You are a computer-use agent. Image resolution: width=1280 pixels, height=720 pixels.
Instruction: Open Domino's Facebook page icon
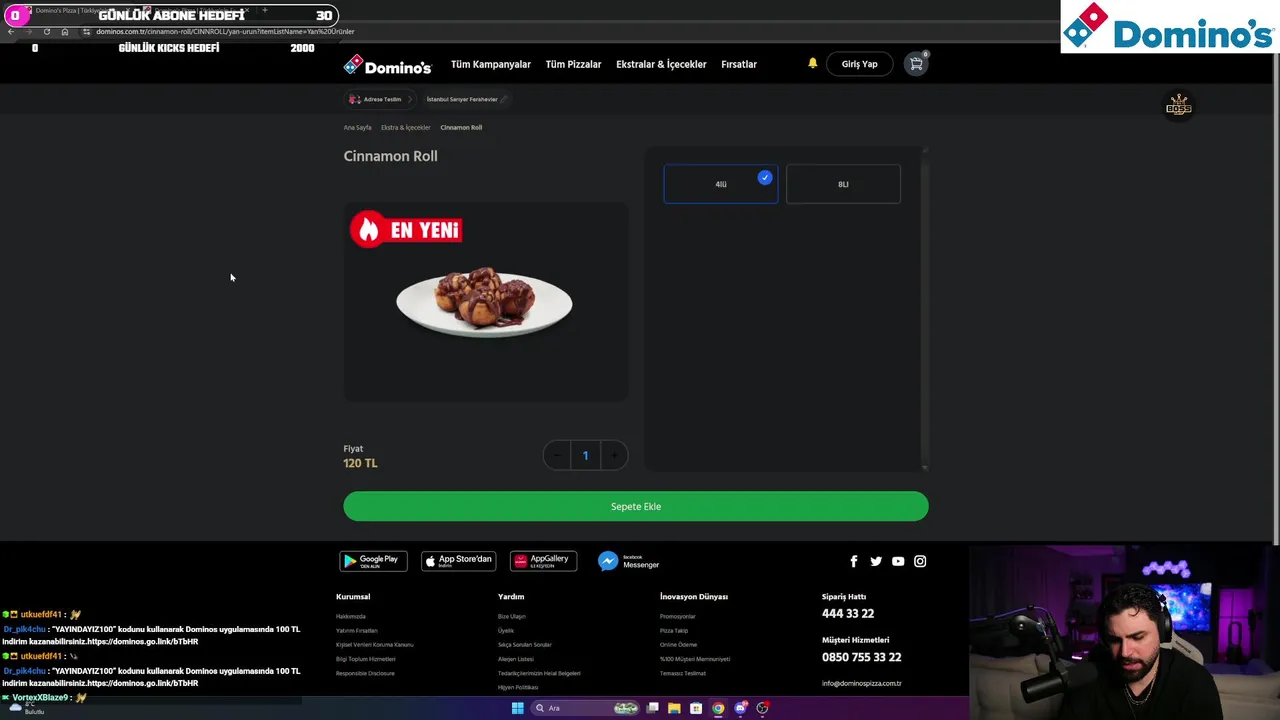click(853, 561)
